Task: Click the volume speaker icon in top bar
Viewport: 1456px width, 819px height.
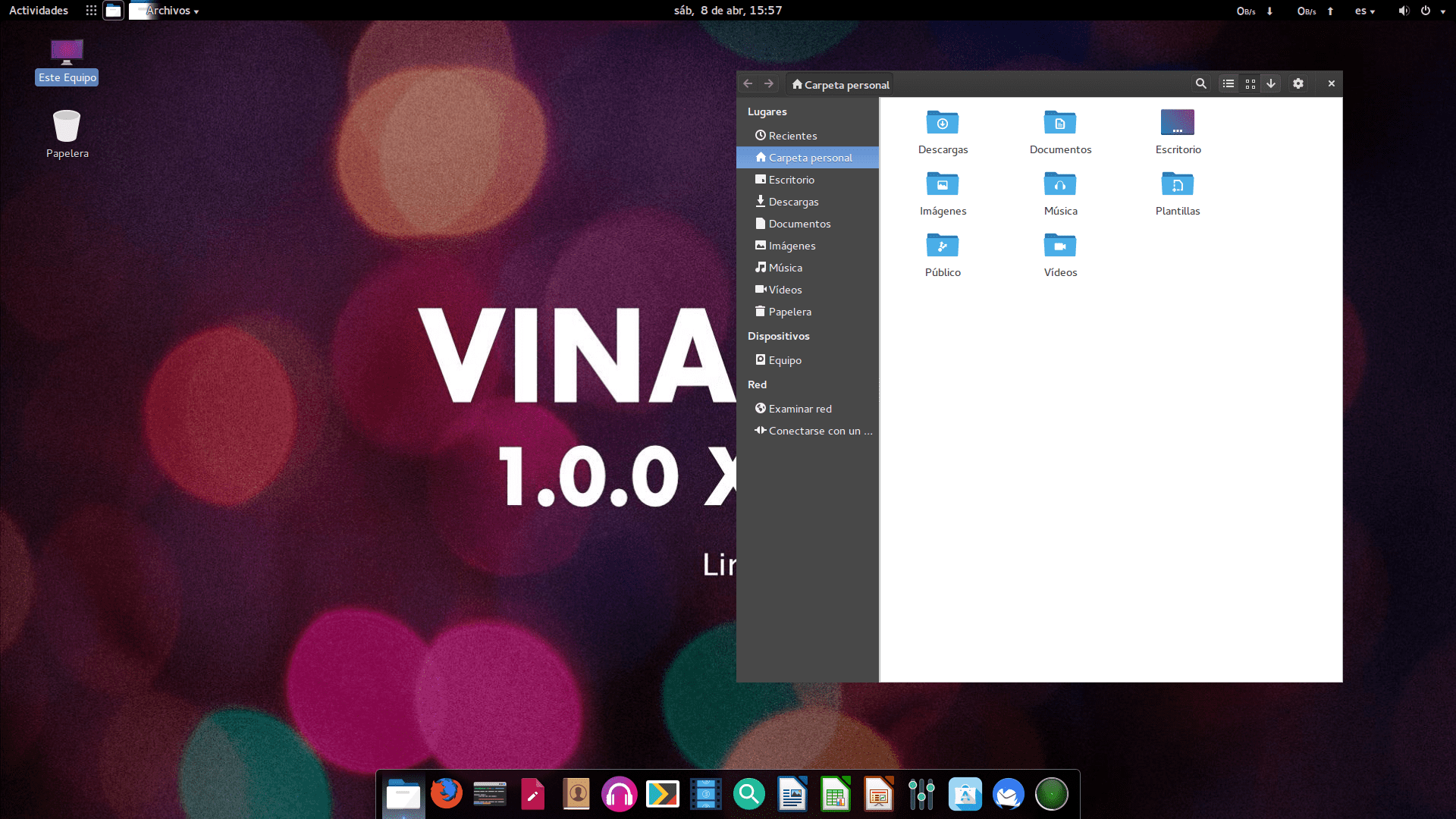Action: click(x=1404, y=11)
